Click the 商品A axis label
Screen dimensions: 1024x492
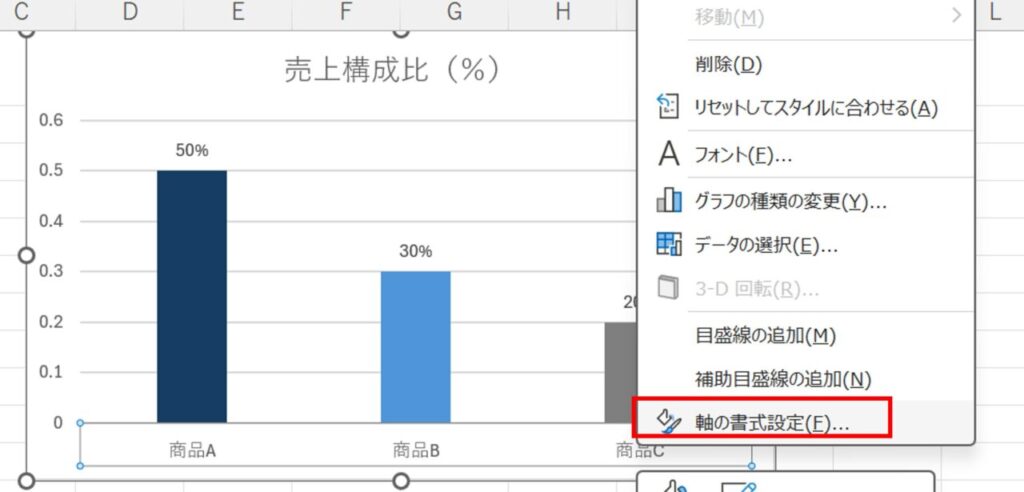(x=192, y=450)
